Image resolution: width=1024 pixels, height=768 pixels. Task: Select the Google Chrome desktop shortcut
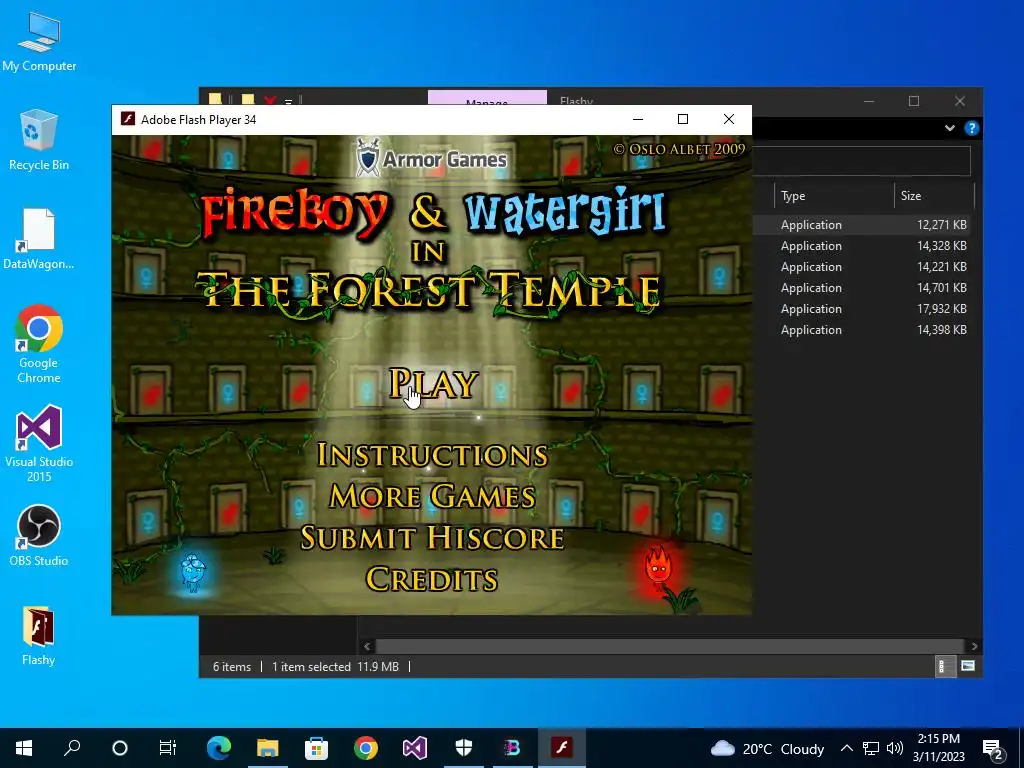coord(39,344)
